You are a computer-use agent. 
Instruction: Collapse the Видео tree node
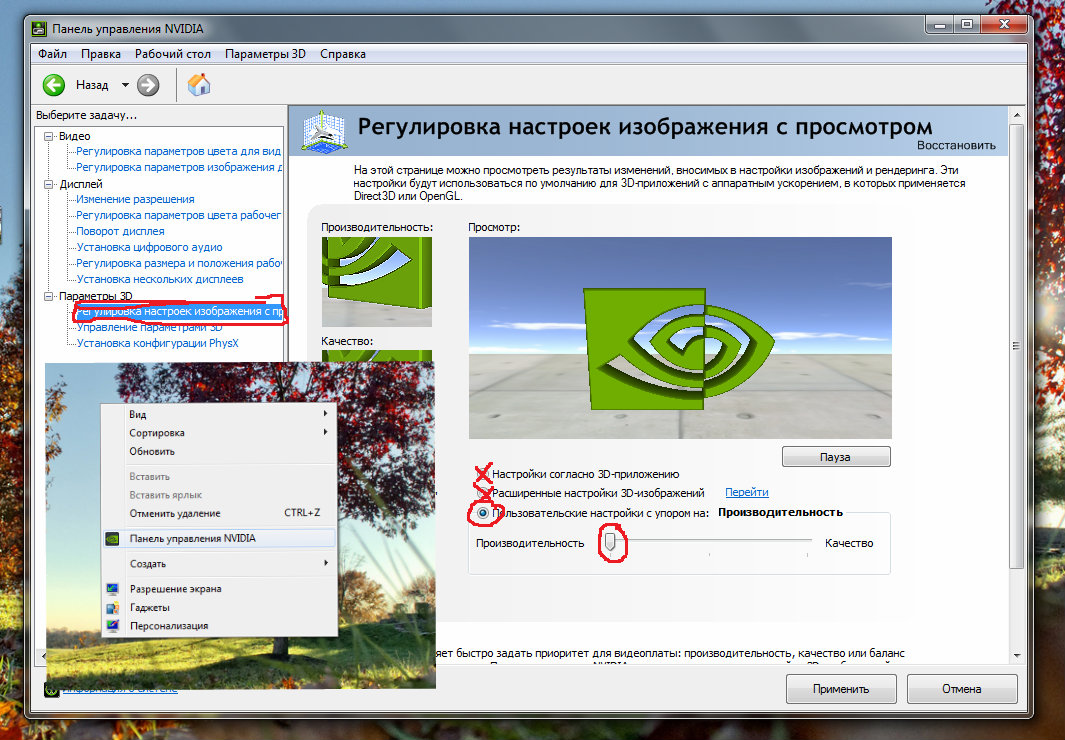[x=48, y=136]
